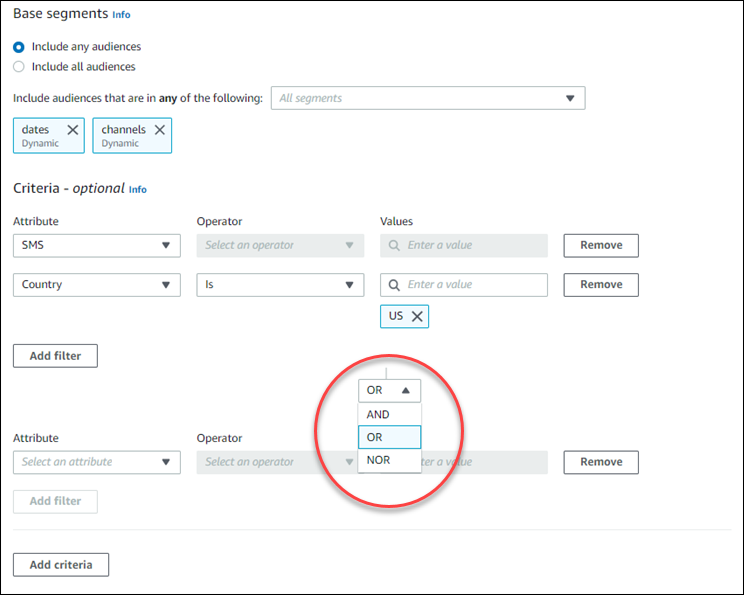Click the Add criteria button
Viewport: 744px width, 595px height.
coord(61,565)
